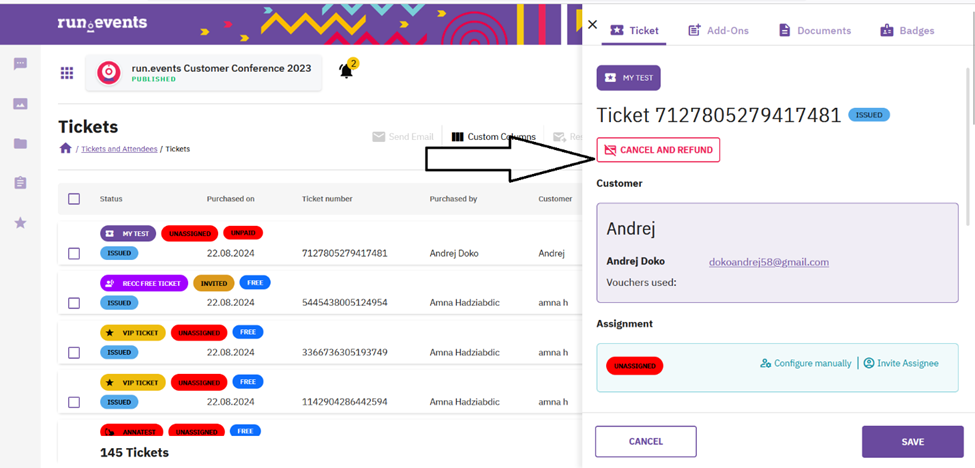This screenshot has height=468, width=975.
Task: Click Invite Assignee link
Action: pyautogui.click(x=901, y=363)
